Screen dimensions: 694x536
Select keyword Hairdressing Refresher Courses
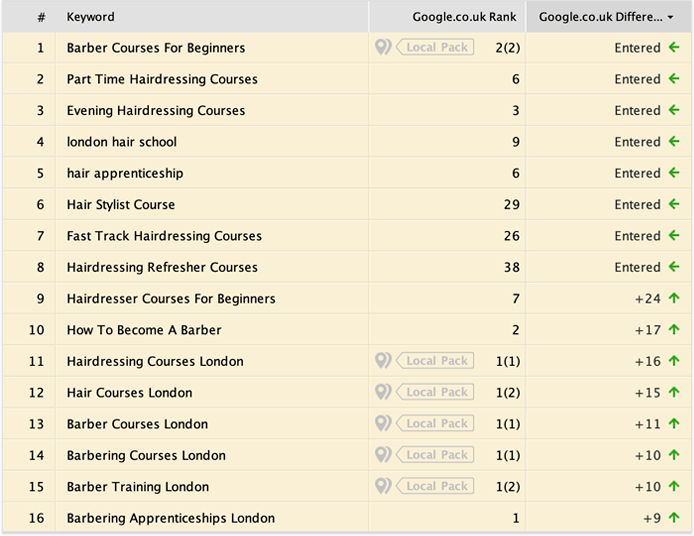coord(162,268)
